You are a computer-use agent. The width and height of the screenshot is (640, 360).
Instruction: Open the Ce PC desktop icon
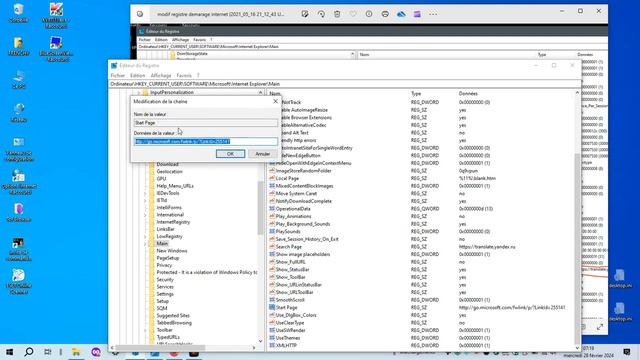[18, 79]
